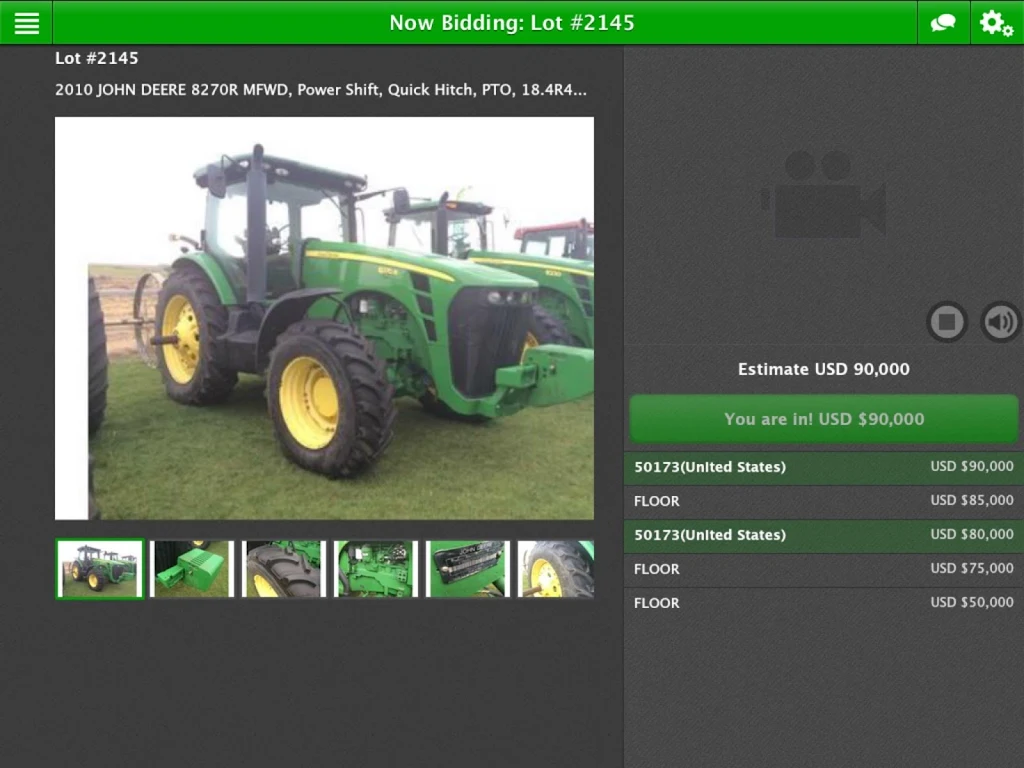Select the tire close-up thumbnail
The image size is (1024, 768).
(x=283, y=568)
